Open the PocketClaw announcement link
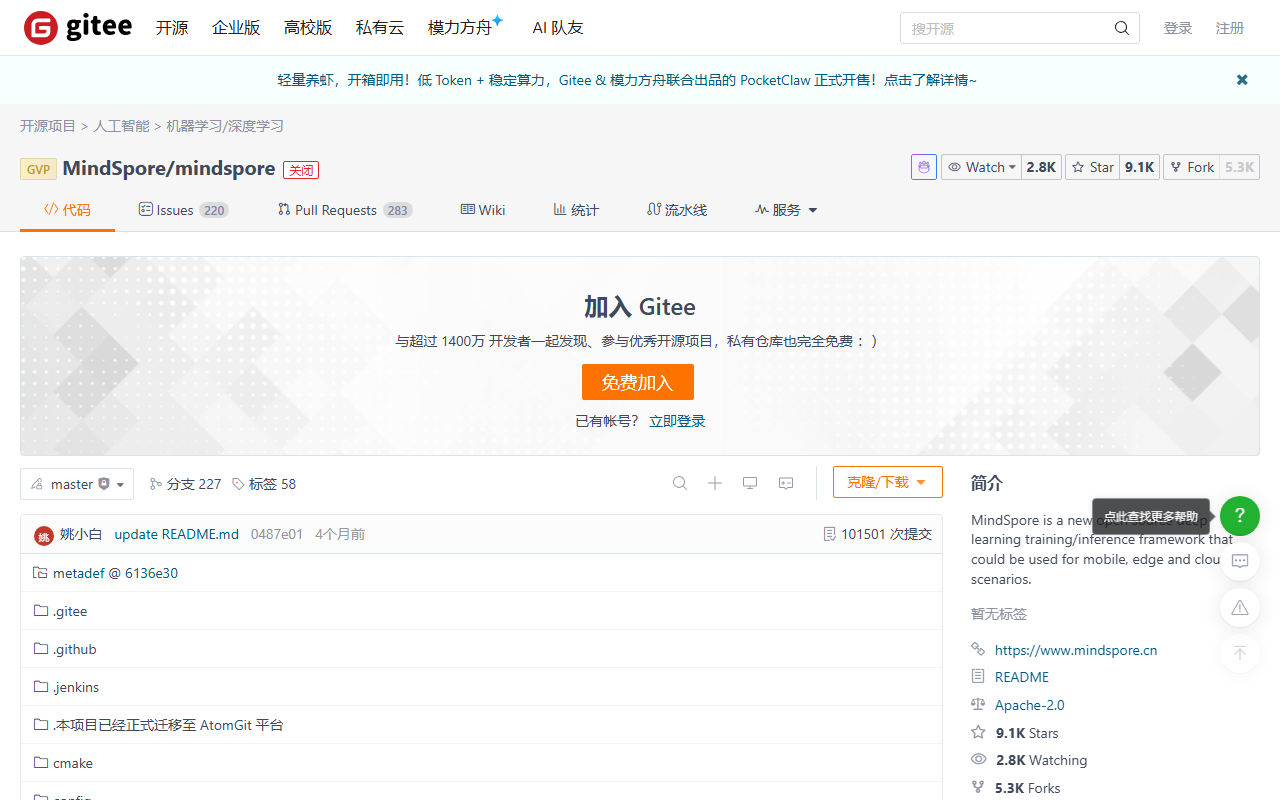The width and height of the screenshot is (1280, 800). click(x=627, y=80)
